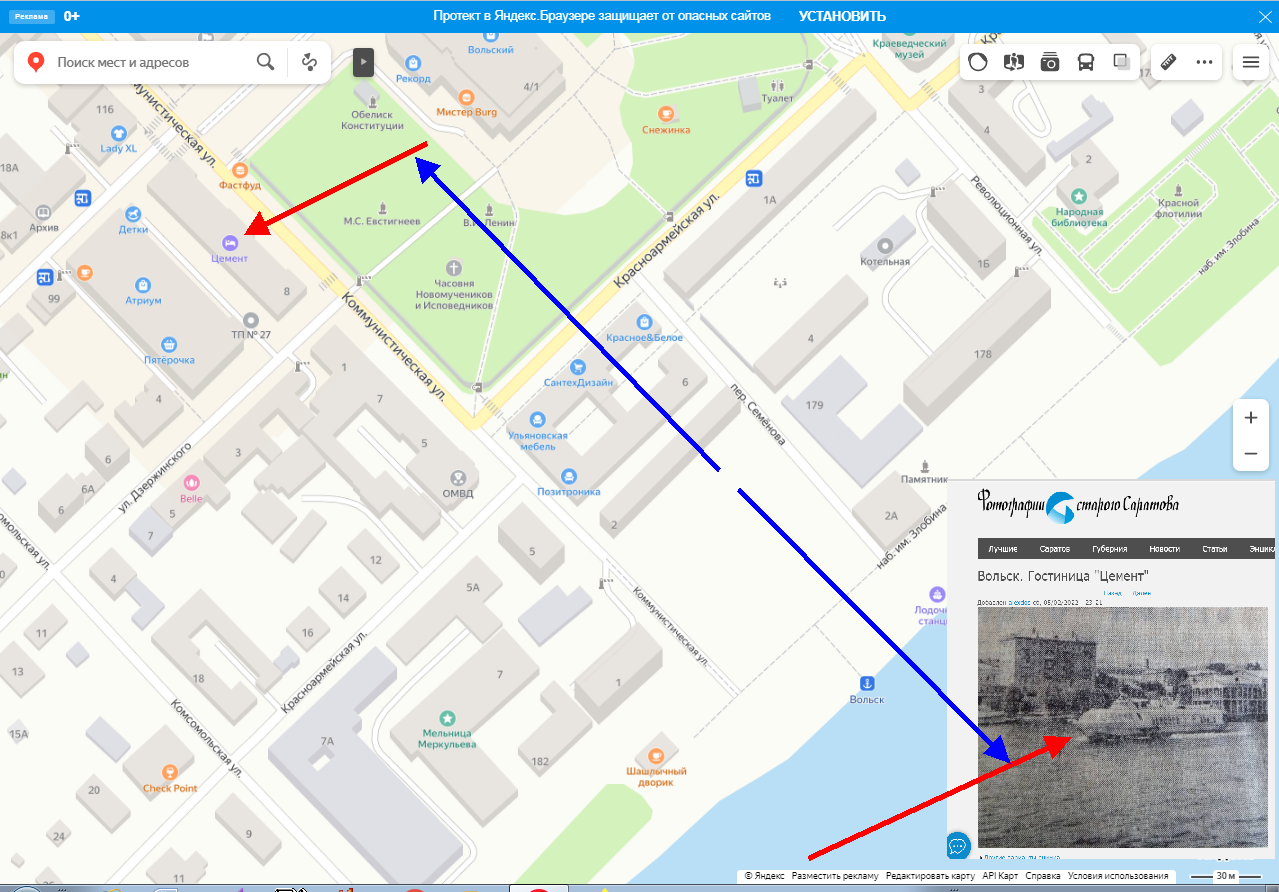Click the Статьи tab in the inset site
Image resolution: width=1279 pixels, height=892 pixels.
point(1215,549)
